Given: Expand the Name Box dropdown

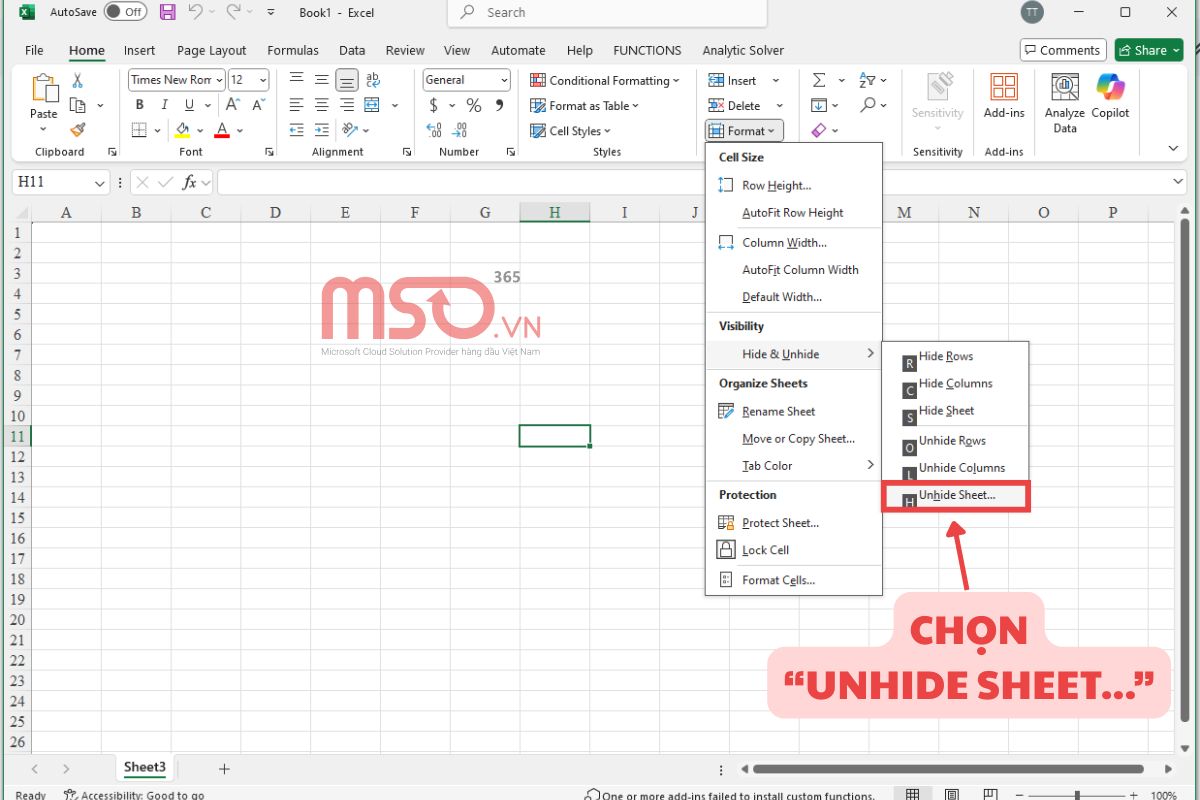Looking at the screenshot, I should 99,183.
